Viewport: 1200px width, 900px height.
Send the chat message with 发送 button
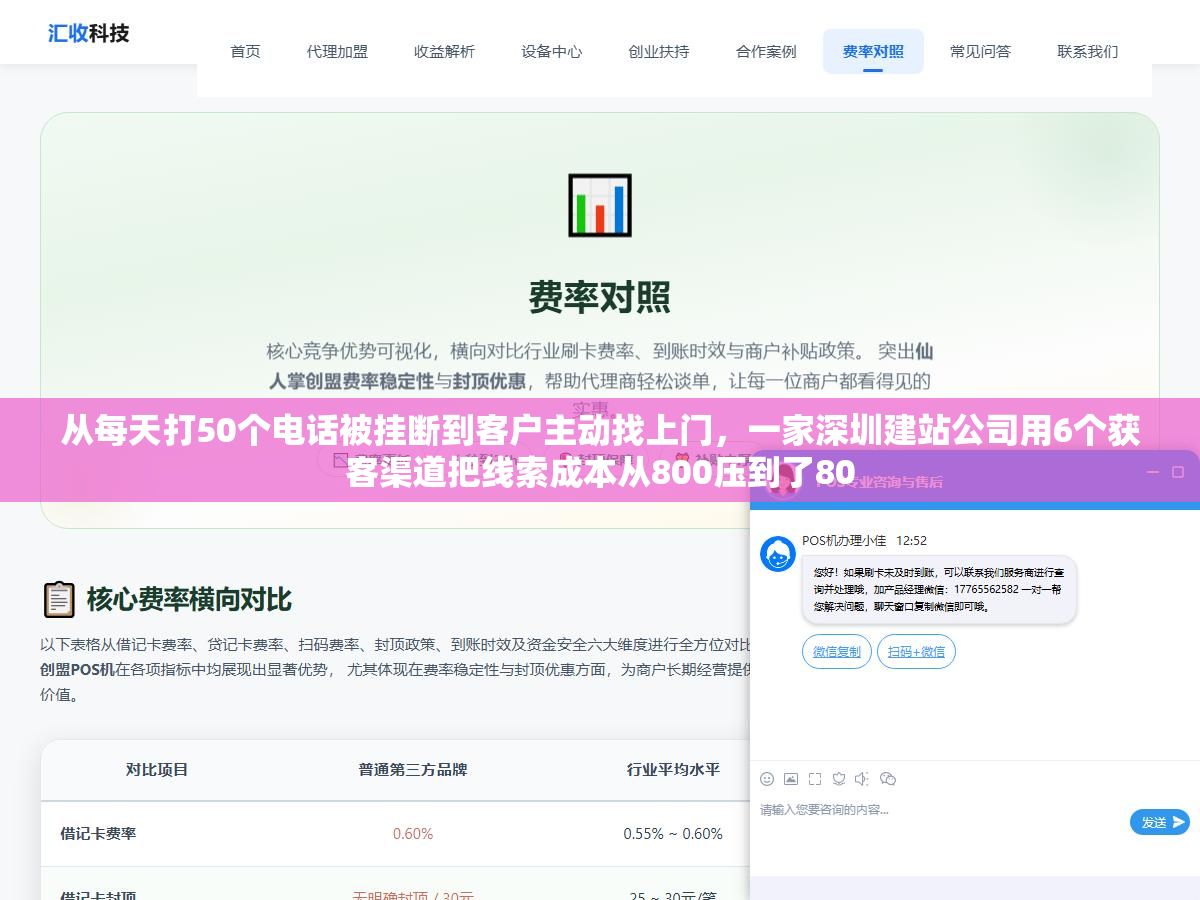(x=1160, y=822)
